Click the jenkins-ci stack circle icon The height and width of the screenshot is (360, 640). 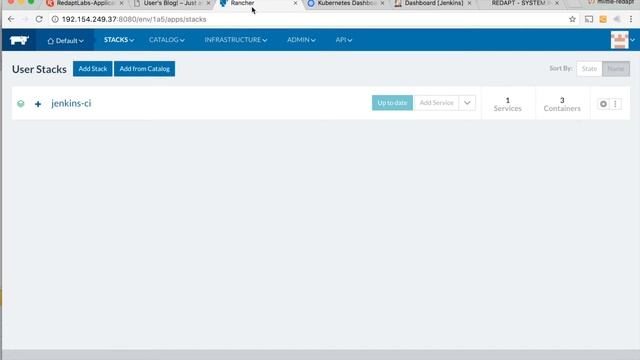pos(603,104)
